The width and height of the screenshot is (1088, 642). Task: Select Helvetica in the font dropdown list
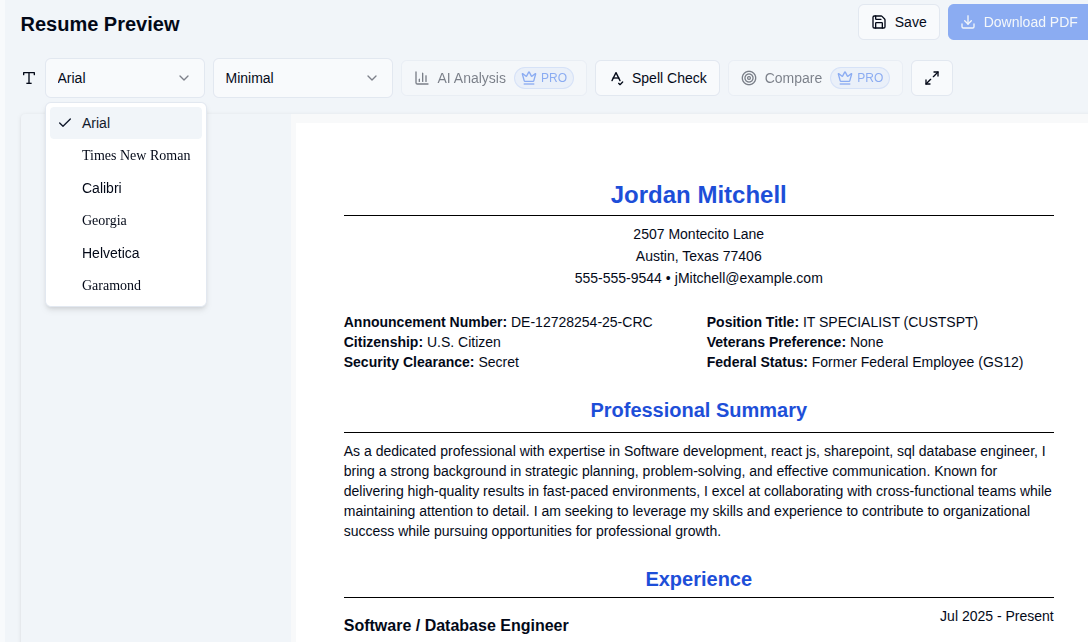pos(110,253)
